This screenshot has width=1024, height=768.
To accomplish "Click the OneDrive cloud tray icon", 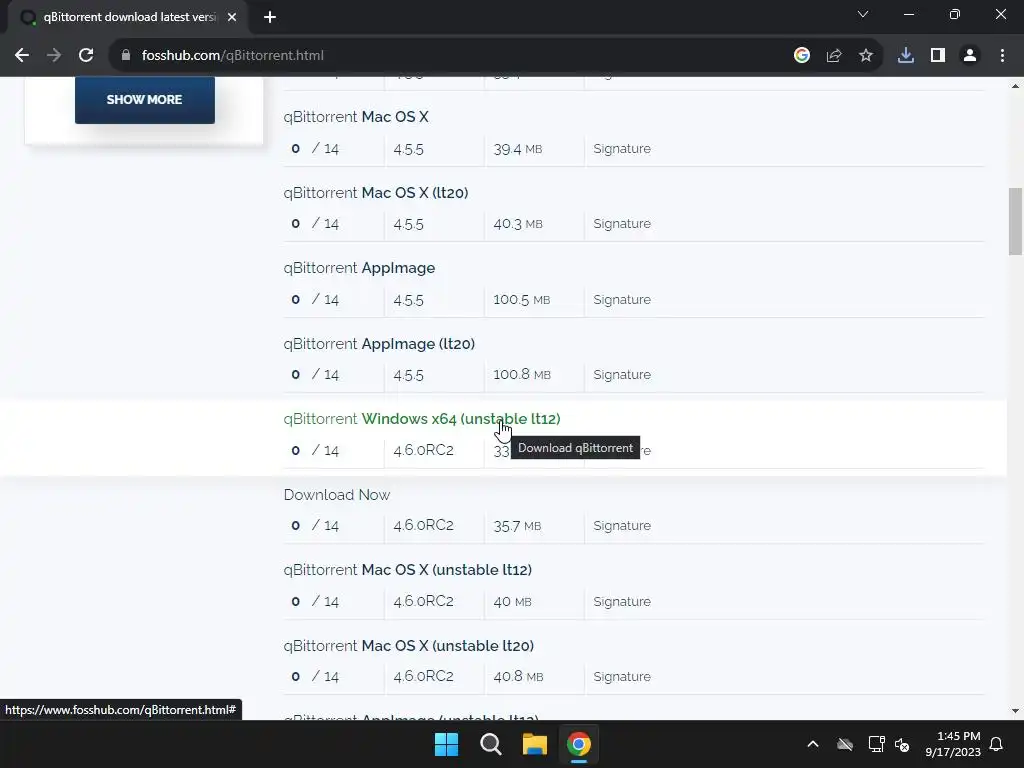I will point(845,744).
